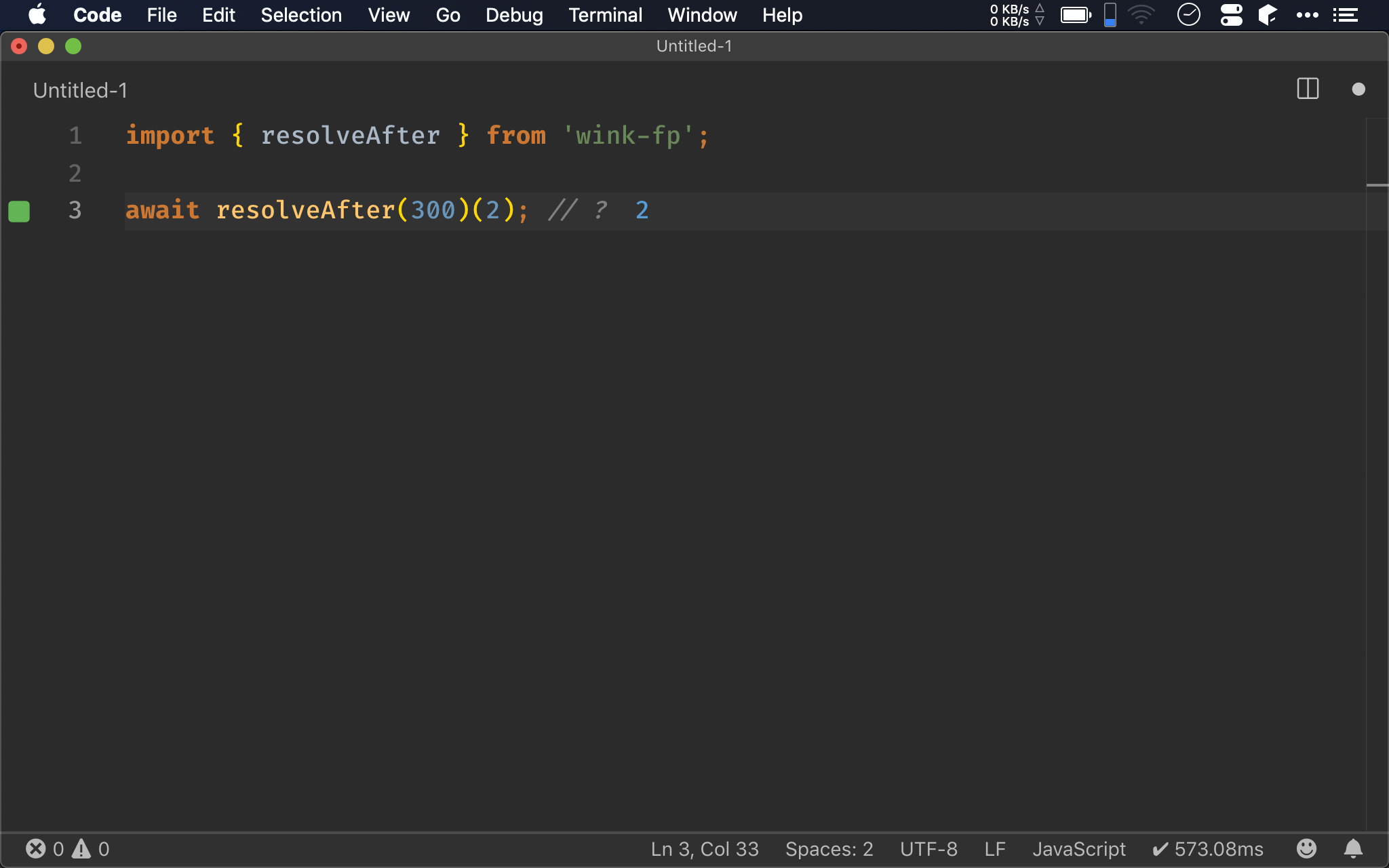Open the Terminal menu

tap(605, 15)
